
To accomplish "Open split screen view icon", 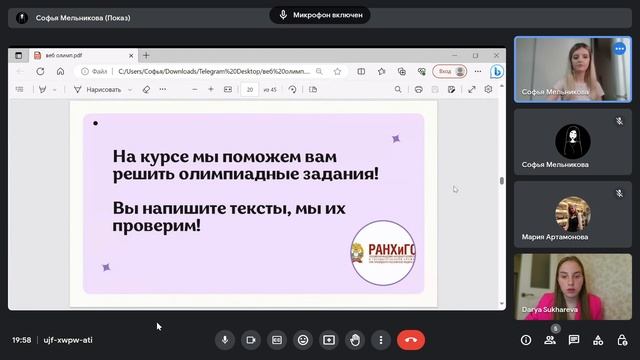I will pyautogui.click(x=361, y=71).
